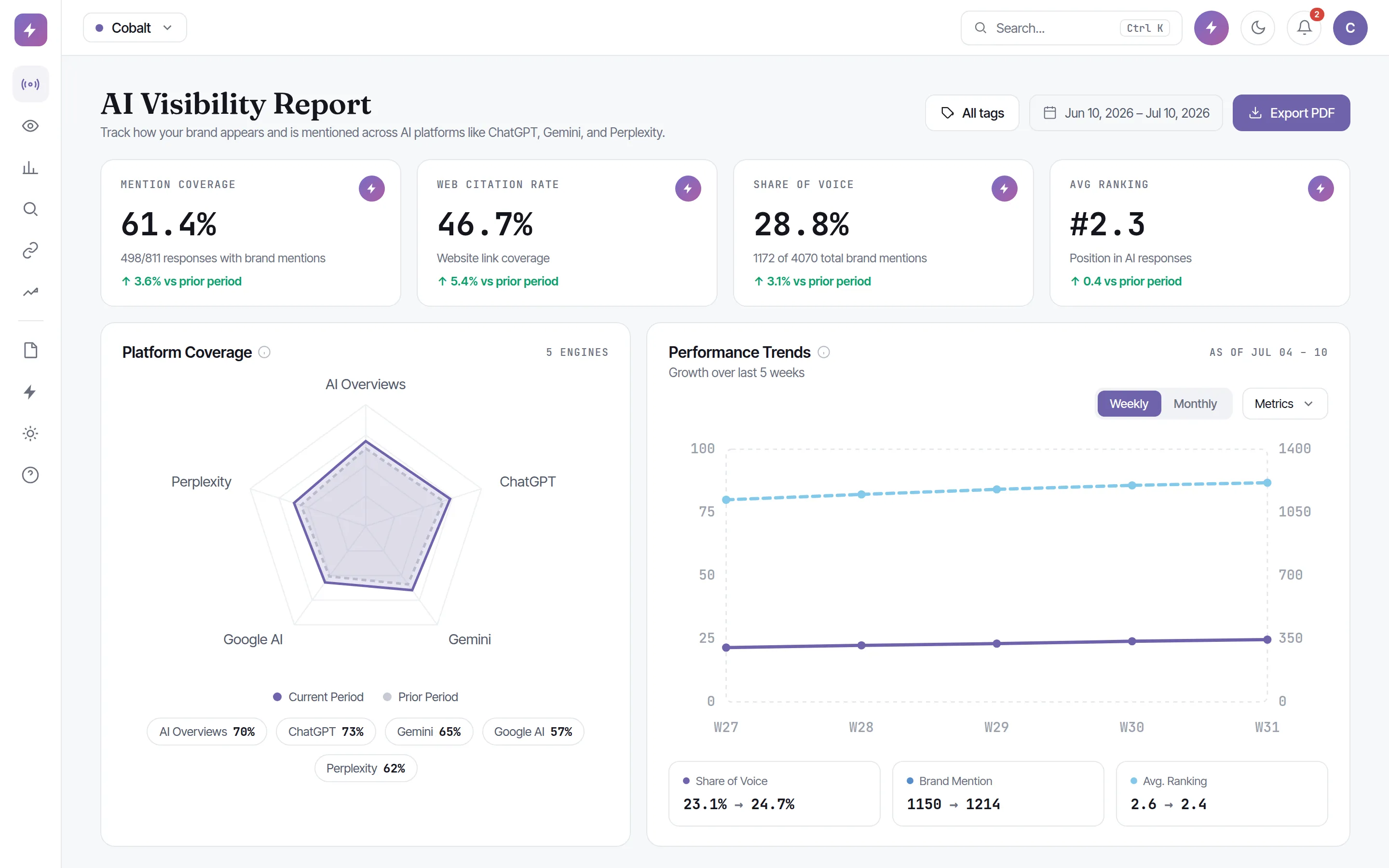Image resolution: width=1389 pixels, height=868 pixels.
Task: Click the Ctrl K shortcut badge
Action: 1144,28
